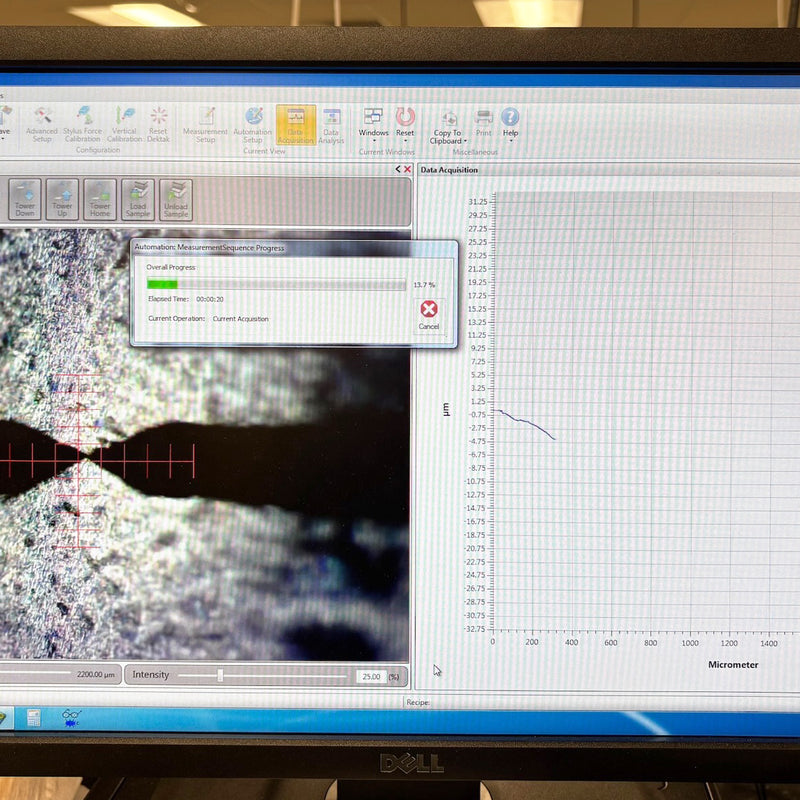800x800 pixels.
Task: Click the Tower Down button
Action: pos(24,199)
